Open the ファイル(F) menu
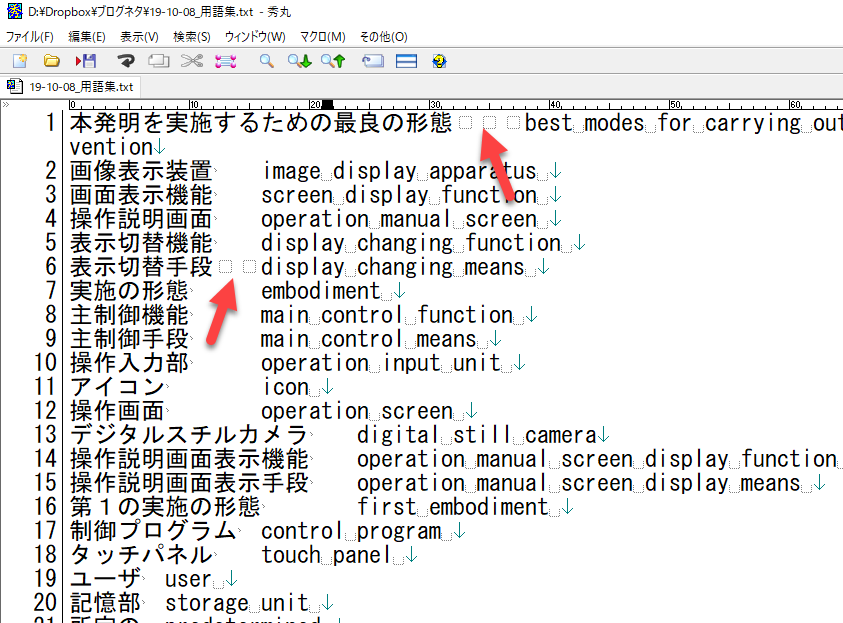This screenshot has height=623, width=843. [30, 37]
